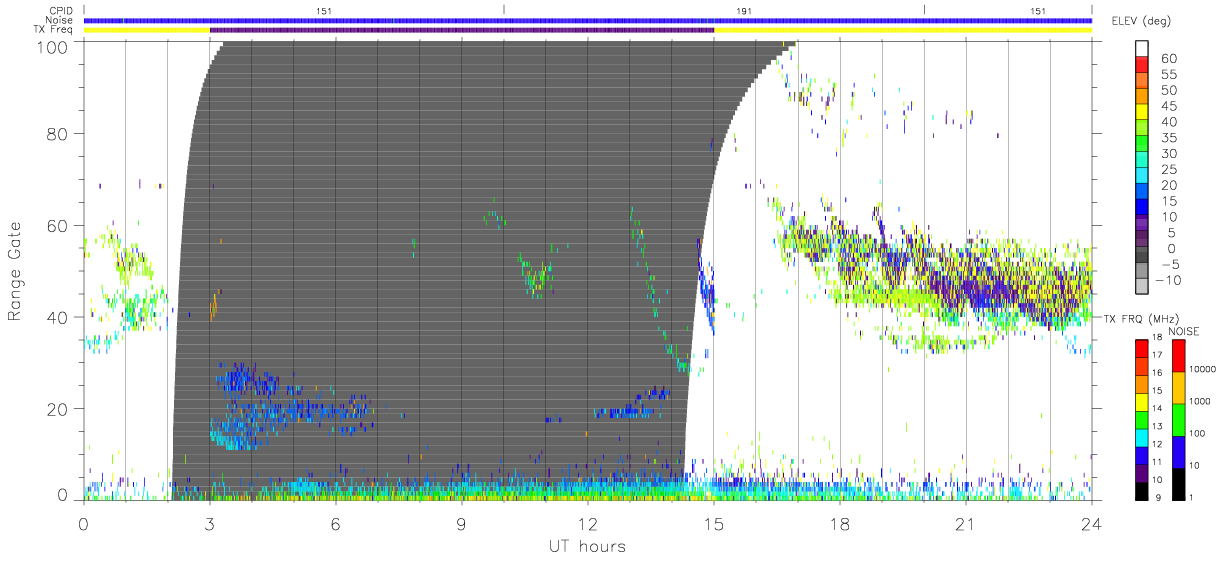Click the Range Gate axis label

[x=15, y=271]
